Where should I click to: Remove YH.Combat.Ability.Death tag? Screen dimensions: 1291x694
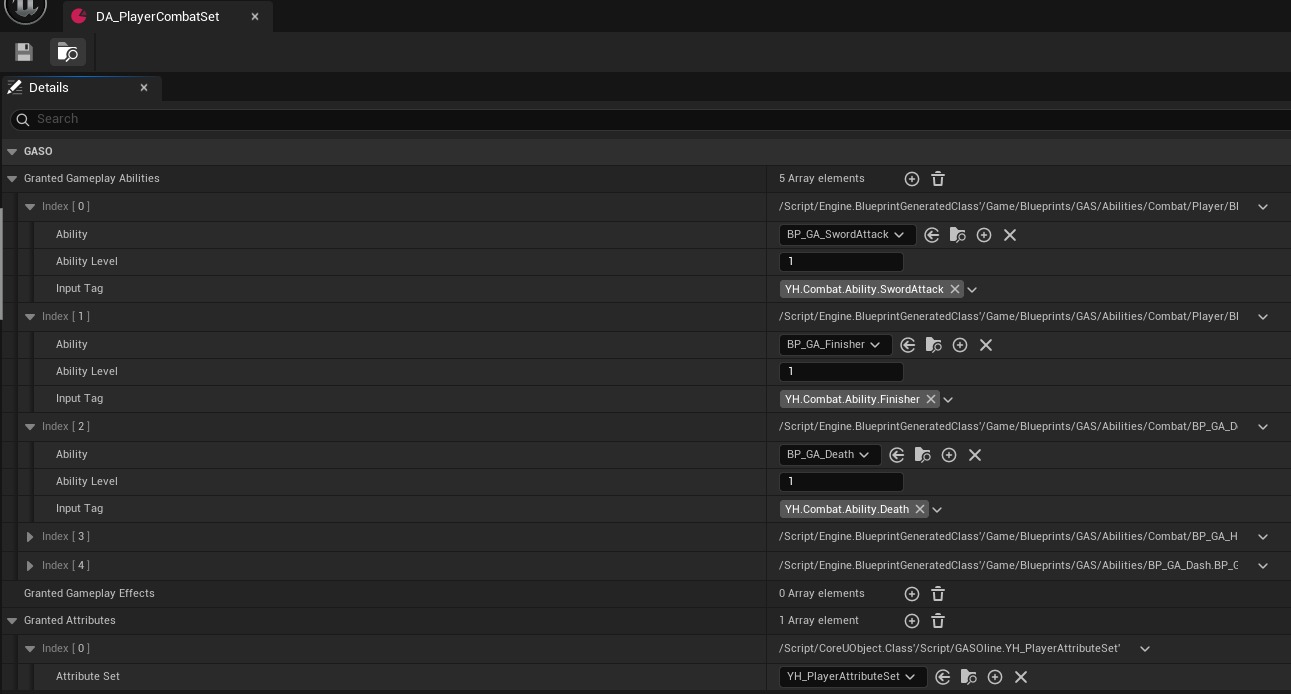(920, 509)
